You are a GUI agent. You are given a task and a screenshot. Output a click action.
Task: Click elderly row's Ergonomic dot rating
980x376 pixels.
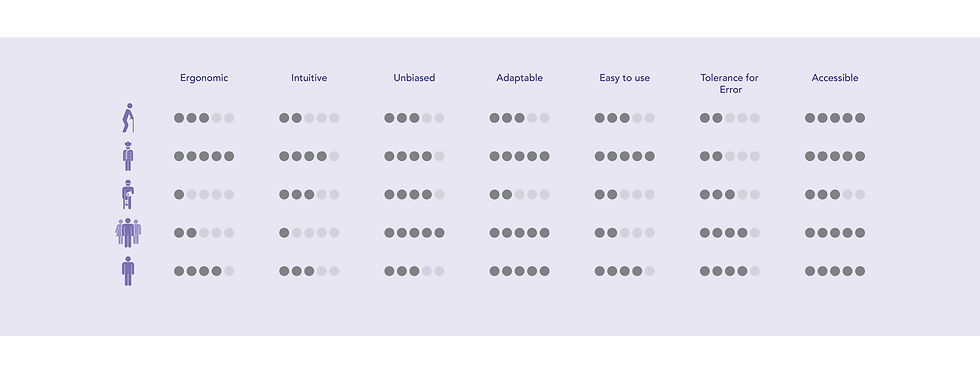pyautogui.click(x=204, y=118)
